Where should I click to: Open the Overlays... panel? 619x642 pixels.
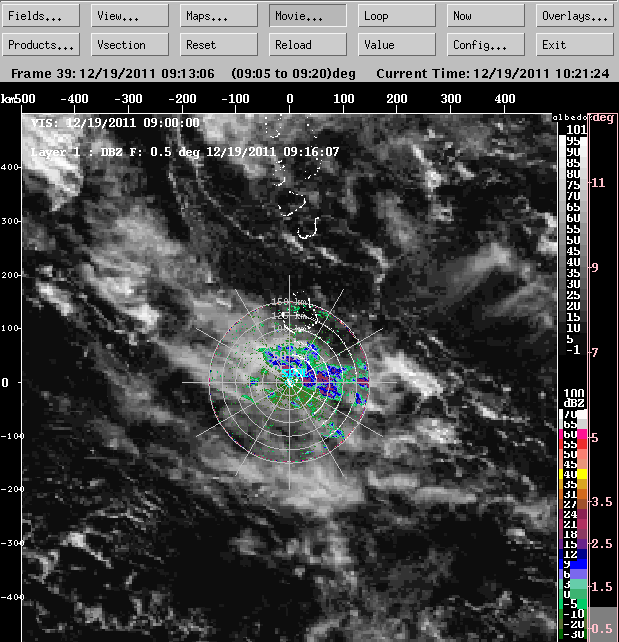(x=574, y=16)
